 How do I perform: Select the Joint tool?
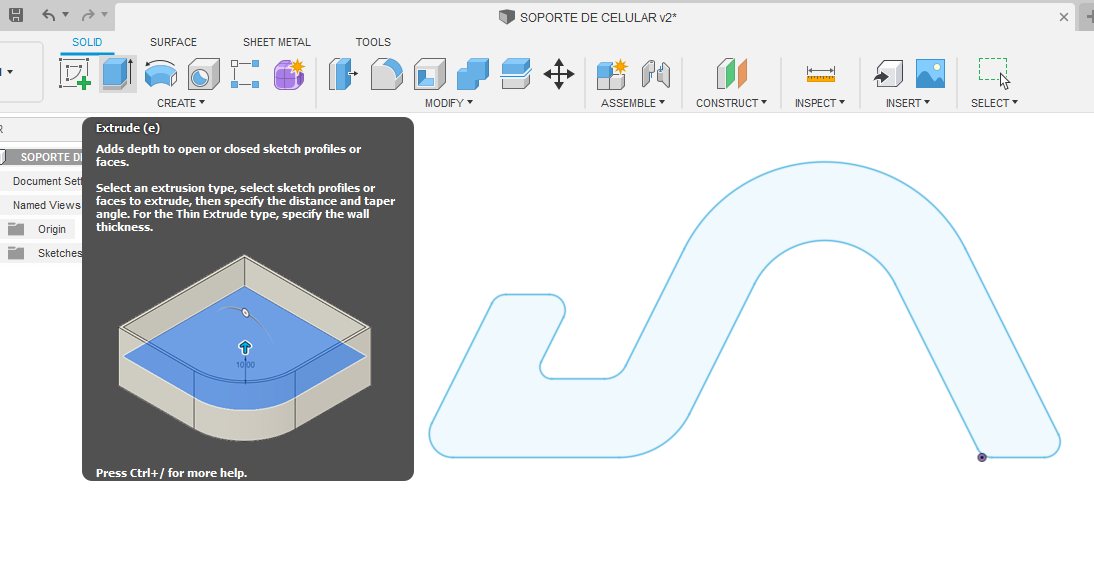pos(655,73)
